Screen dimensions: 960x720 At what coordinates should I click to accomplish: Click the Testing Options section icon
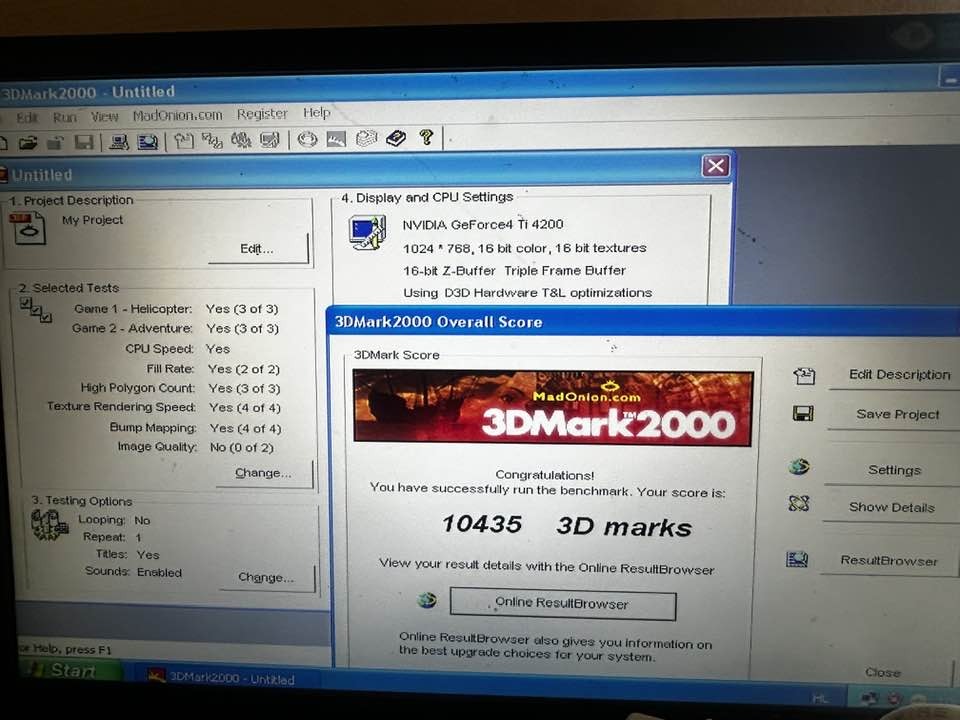click(49, 525)
